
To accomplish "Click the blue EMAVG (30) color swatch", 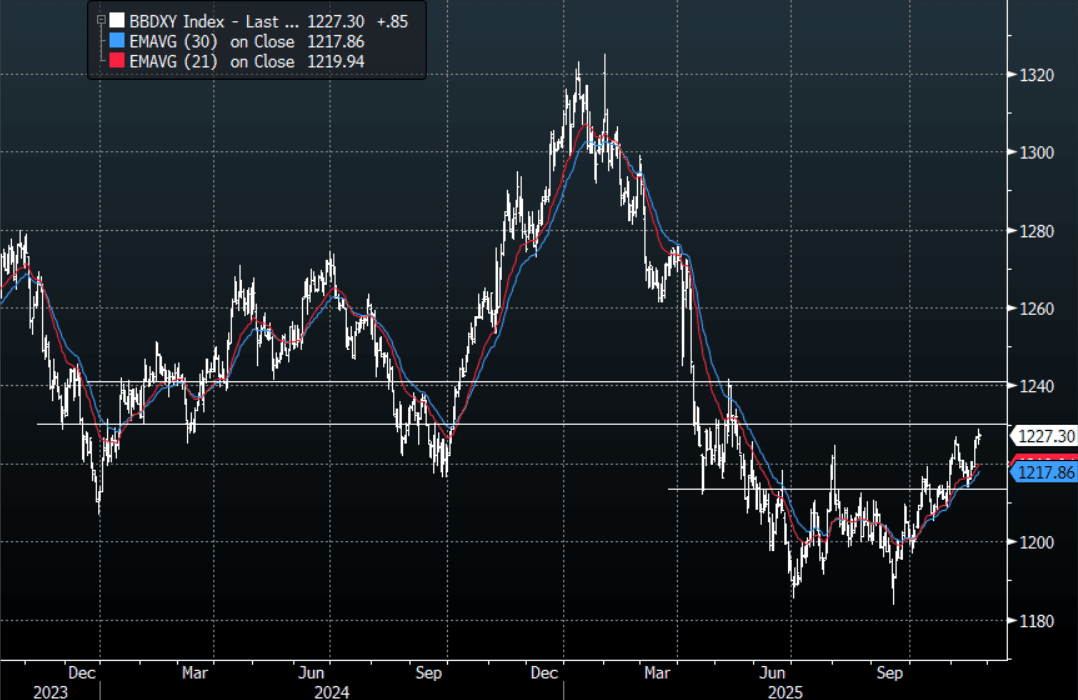I will point(117,41).
